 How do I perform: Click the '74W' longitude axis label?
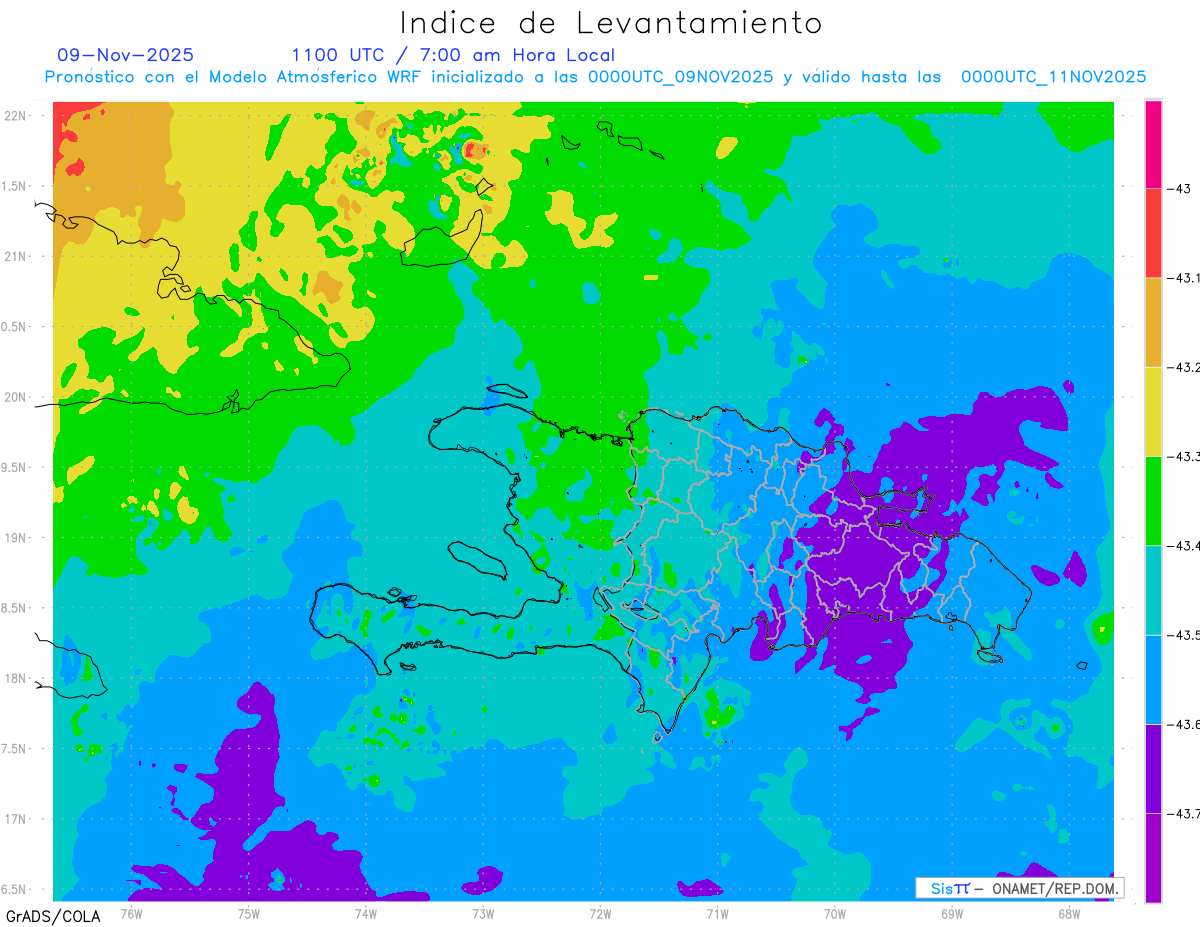[366, 913]
